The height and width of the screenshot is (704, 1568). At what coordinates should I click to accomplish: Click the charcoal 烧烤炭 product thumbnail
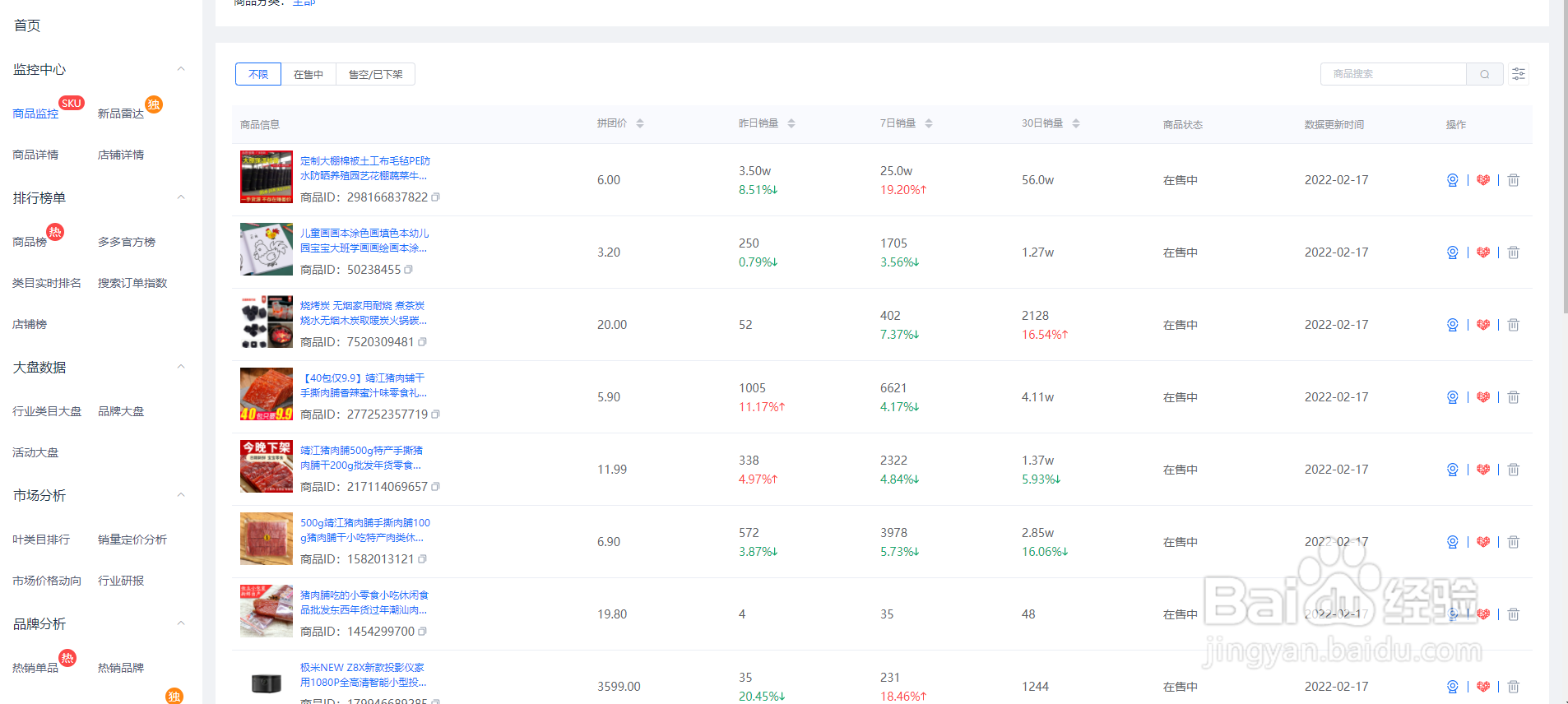tap(267, 322)
